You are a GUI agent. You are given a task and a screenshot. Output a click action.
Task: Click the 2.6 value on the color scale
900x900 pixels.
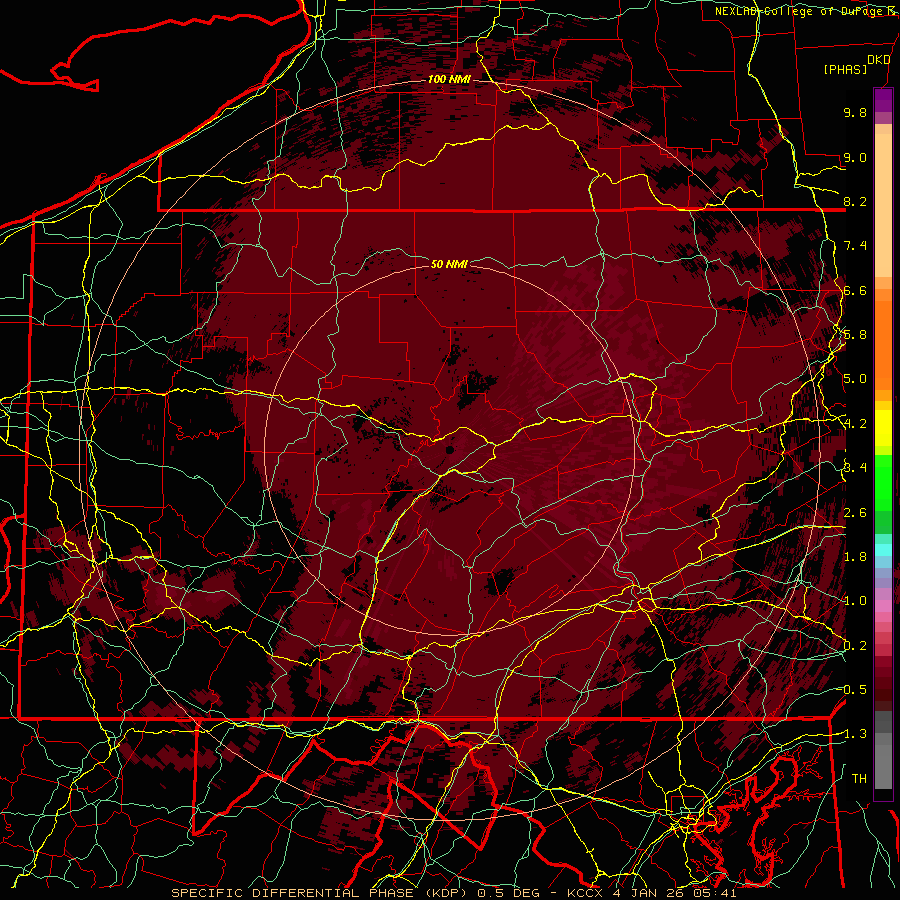click(855, 513)
